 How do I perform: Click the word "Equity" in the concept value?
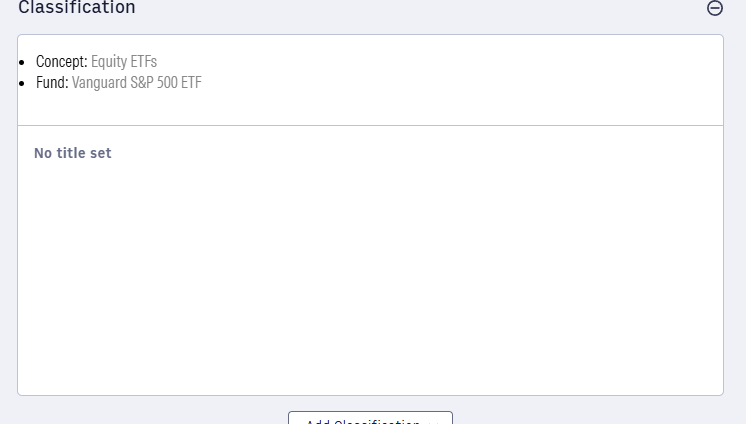coord(108,62)
